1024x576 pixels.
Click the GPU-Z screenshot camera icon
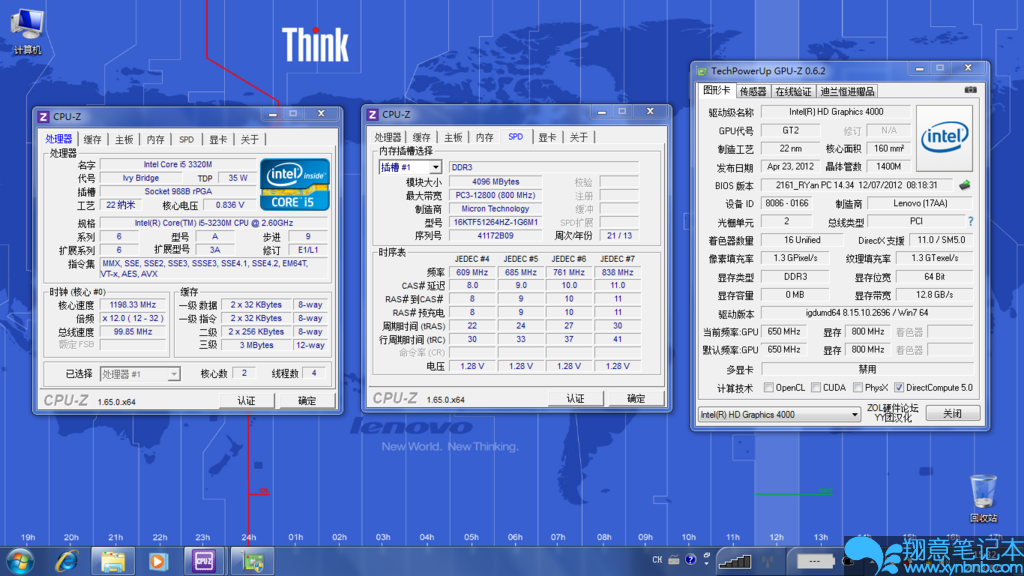tap(970, 90)
